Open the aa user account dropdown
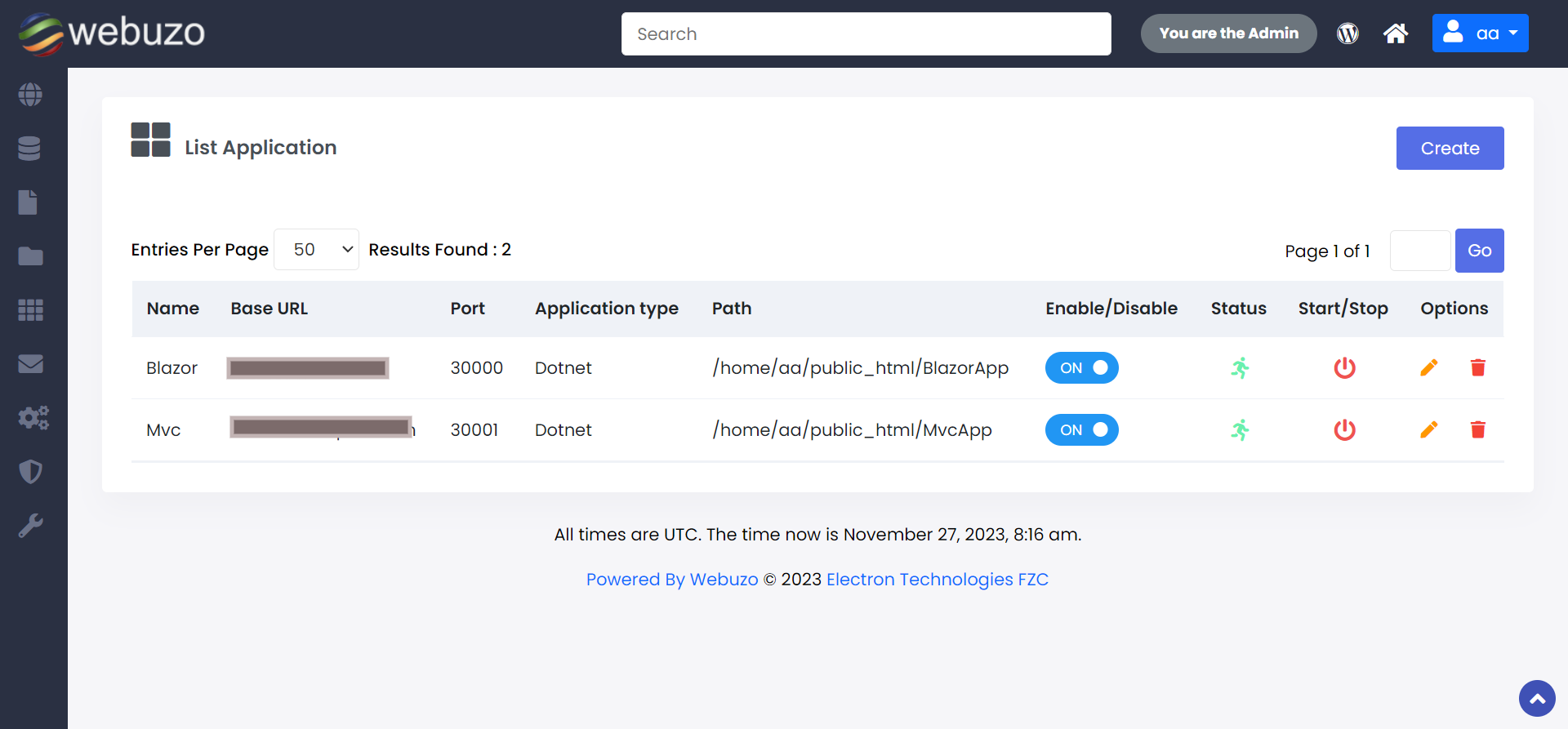The image size is (1568, 729). [x=1479, y=33]
